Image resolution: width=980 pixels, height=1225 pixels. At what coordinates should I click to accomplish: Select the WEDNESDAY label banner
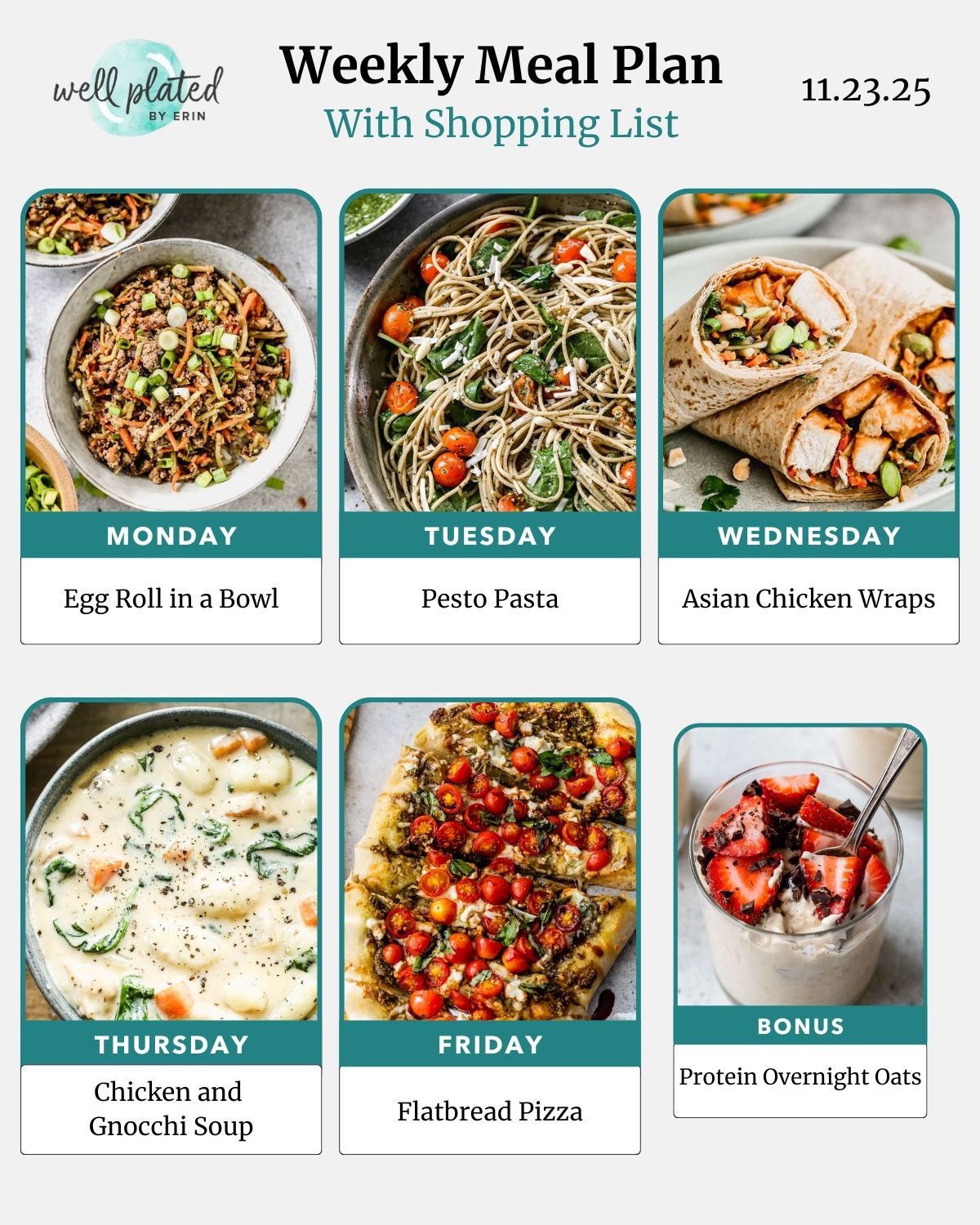[808, 536]
